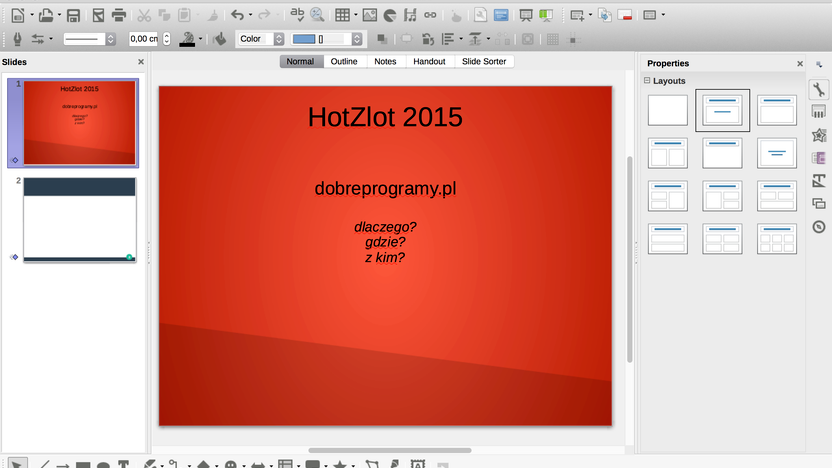This screenshot has width=832, height=468.
Task: Add a new slide
Action: point(577,15)
